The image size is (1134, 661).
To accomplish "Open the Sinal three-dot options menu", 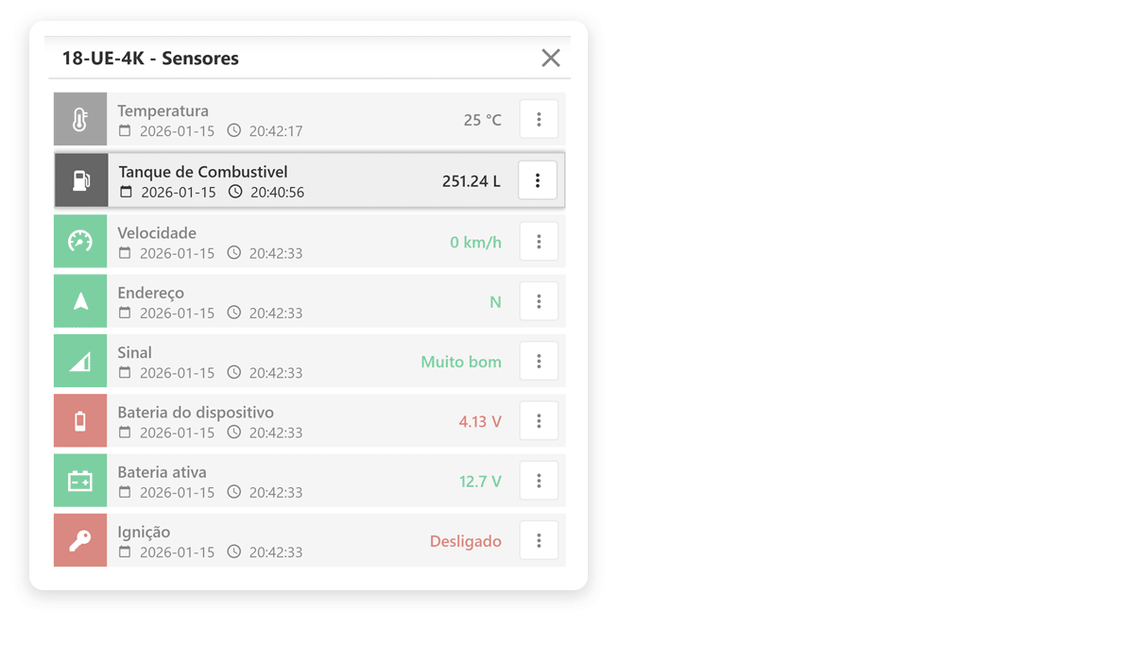I will pos(539,361).
